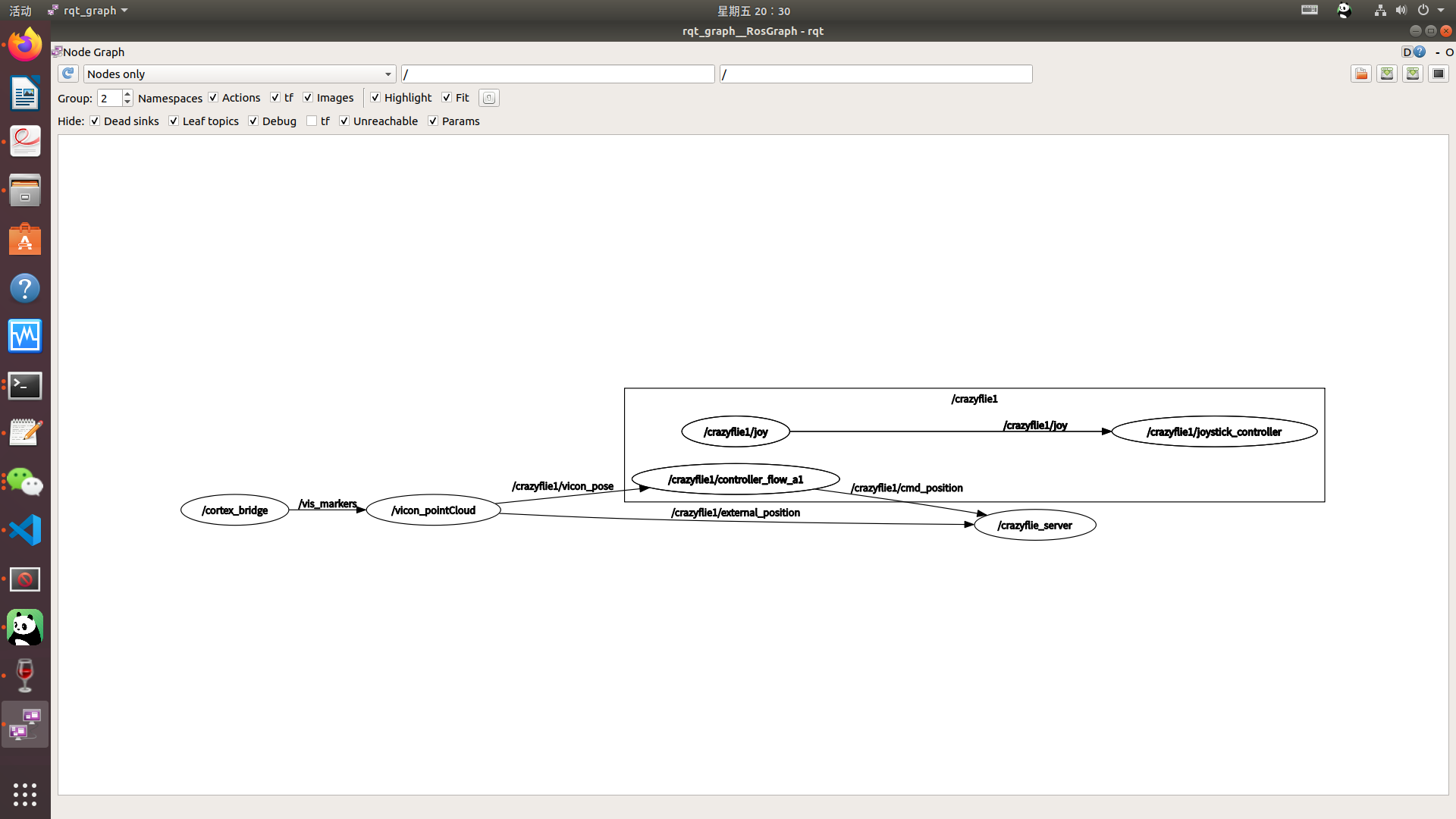The image size is (1456, 819).
Task: Toggle the Leaf topics checkbox
Action: (174, 121)
